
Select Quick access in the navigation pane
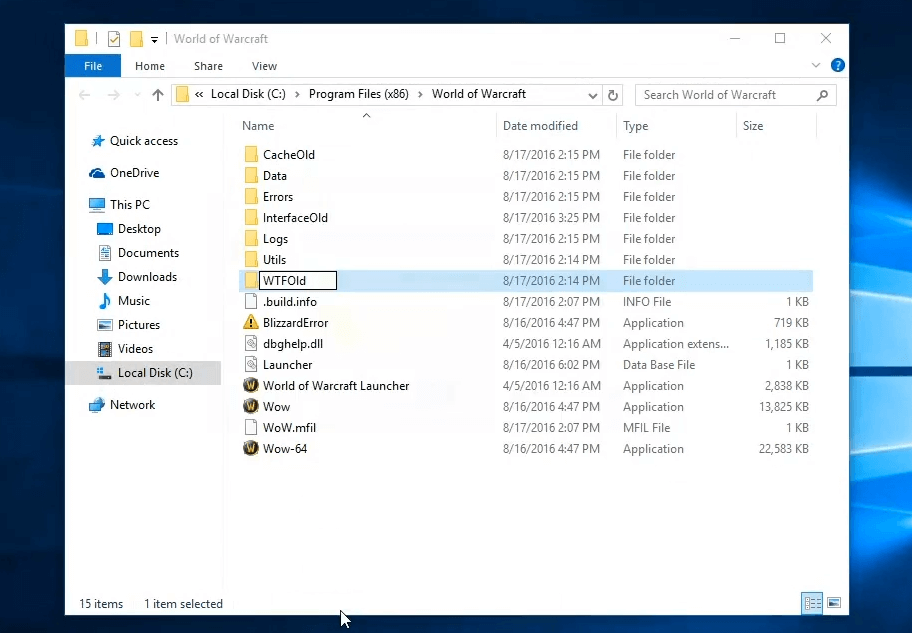135,141
